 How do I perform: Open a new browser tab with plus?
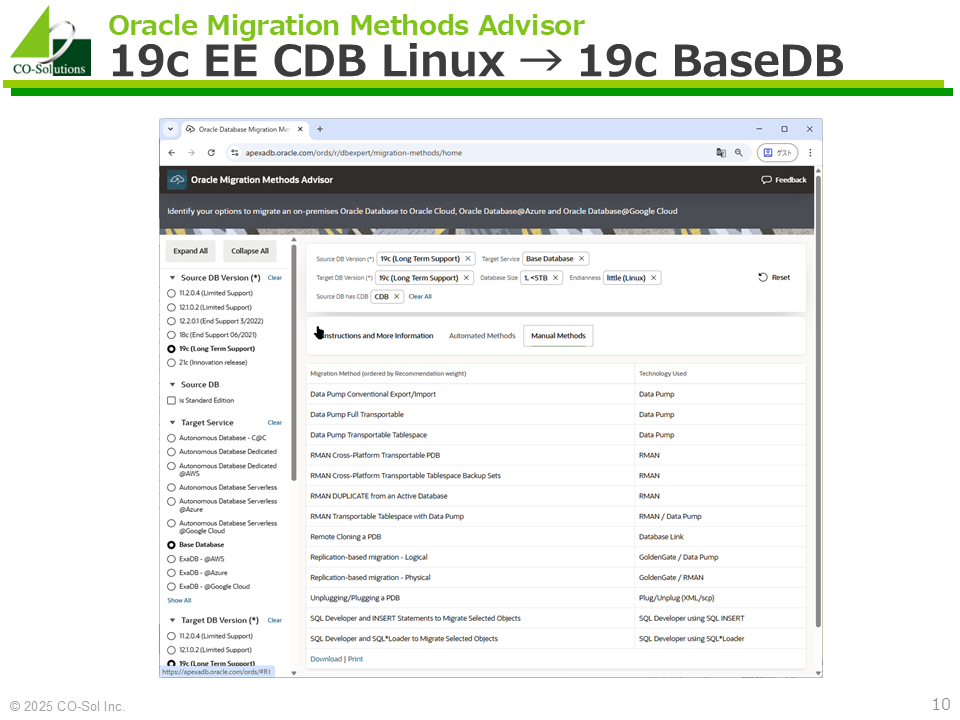[320, 129]
